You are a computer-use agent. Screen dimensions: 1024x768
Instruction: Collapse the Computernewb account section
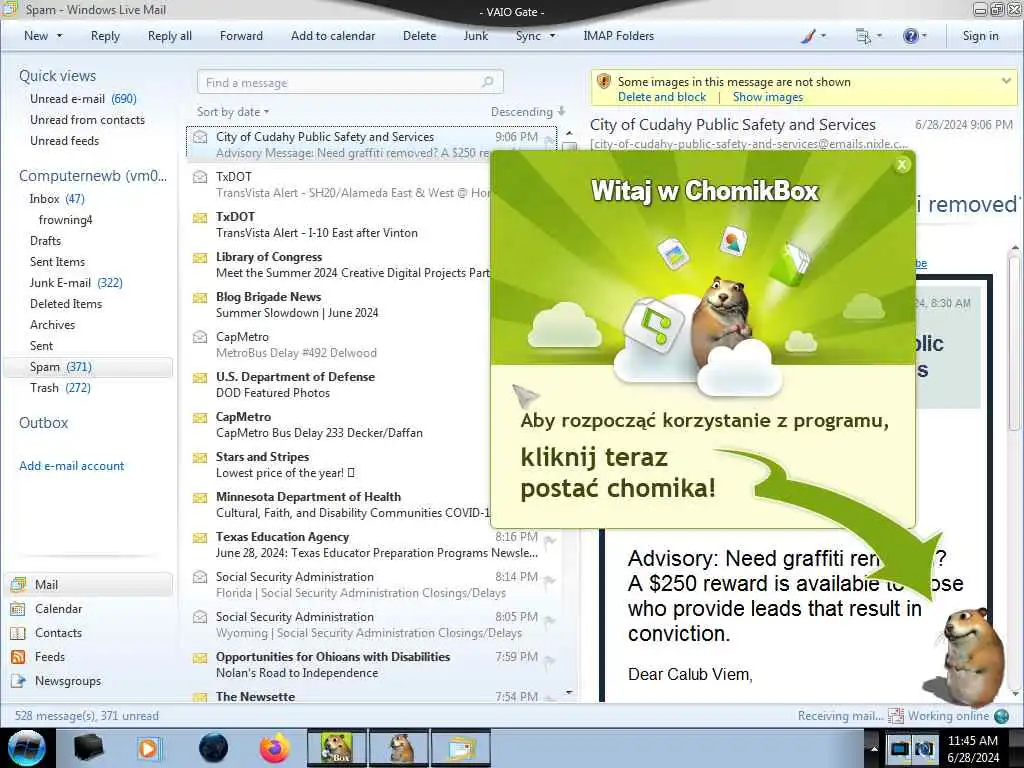point(93,176)
